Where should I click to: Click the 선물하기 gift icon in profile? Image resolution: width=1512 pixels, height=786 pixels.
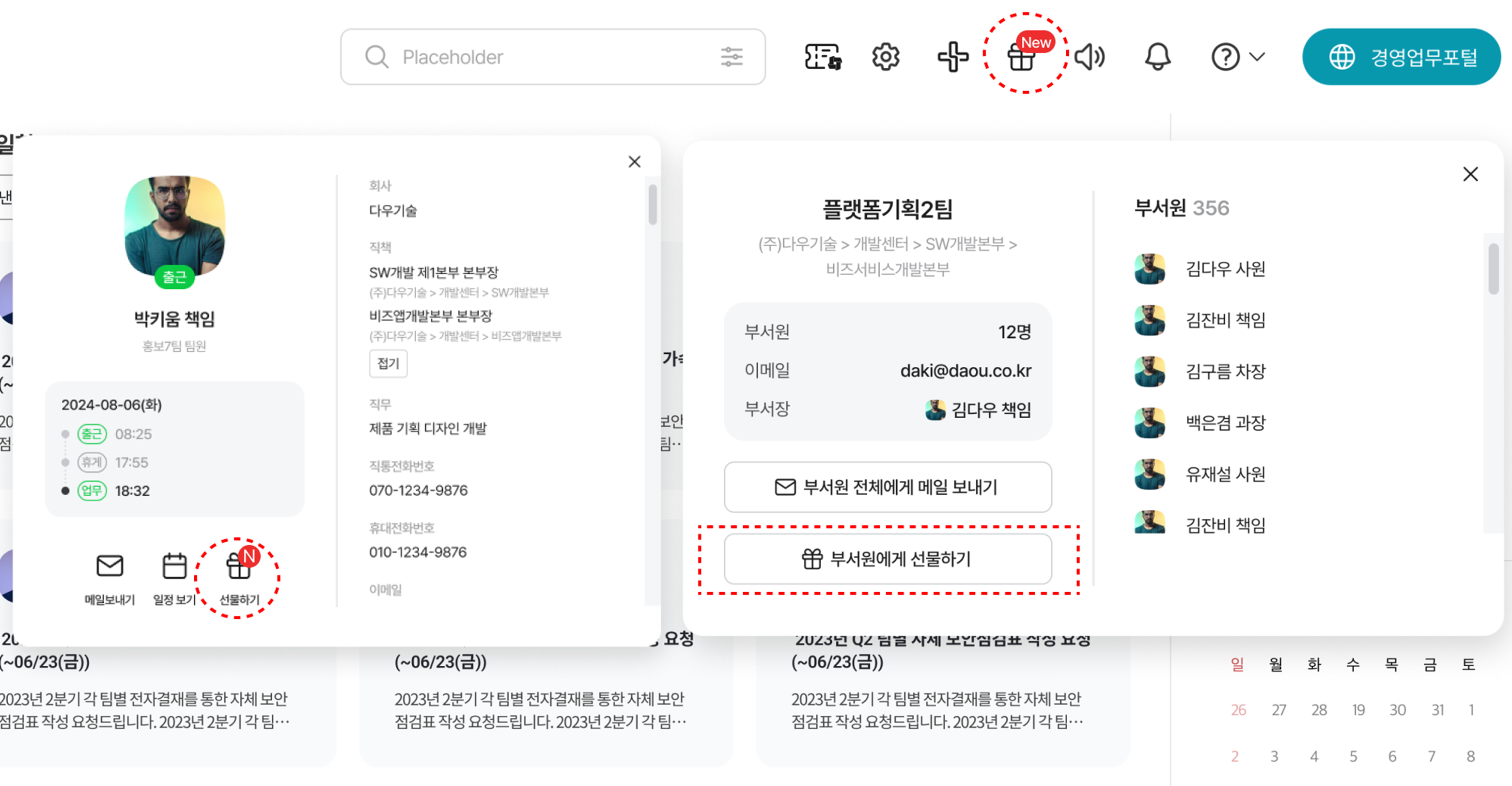[239, 567]
